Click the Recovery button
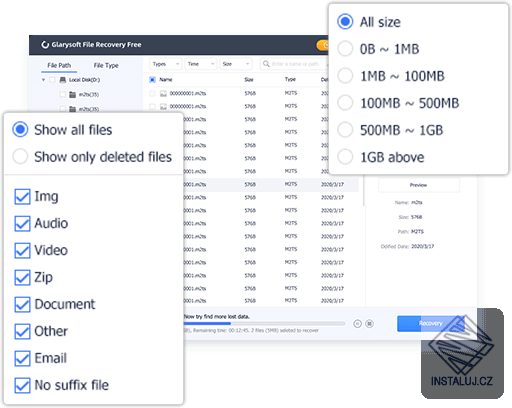 pos(430,324)
